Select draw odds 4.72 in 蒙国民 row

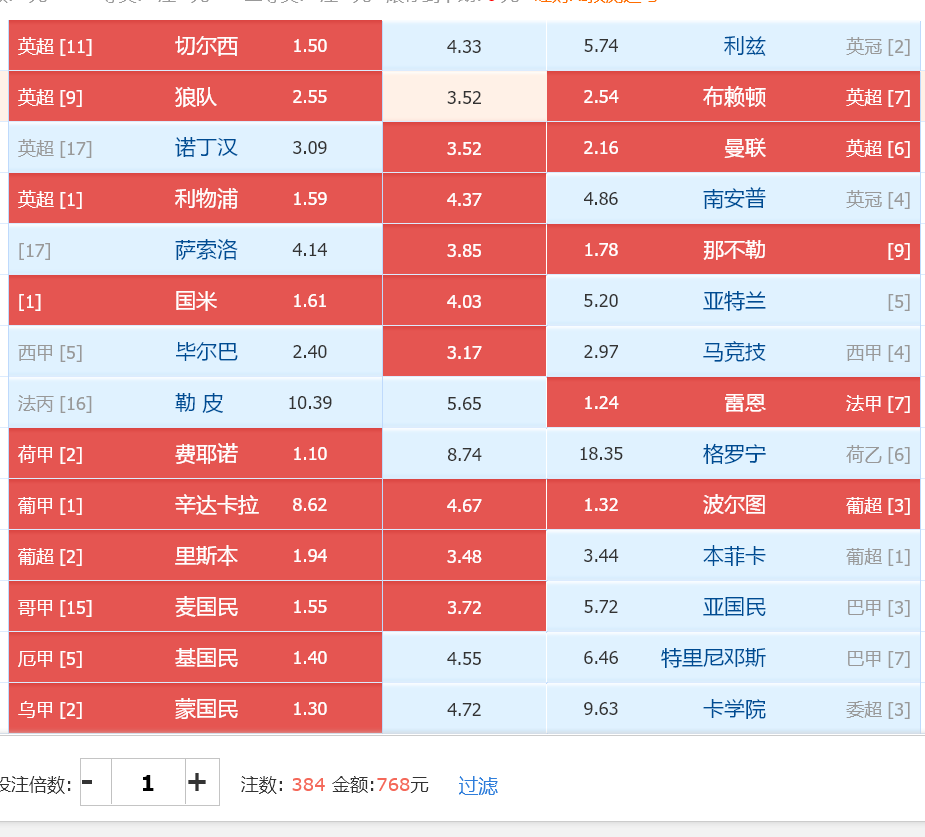464,708
